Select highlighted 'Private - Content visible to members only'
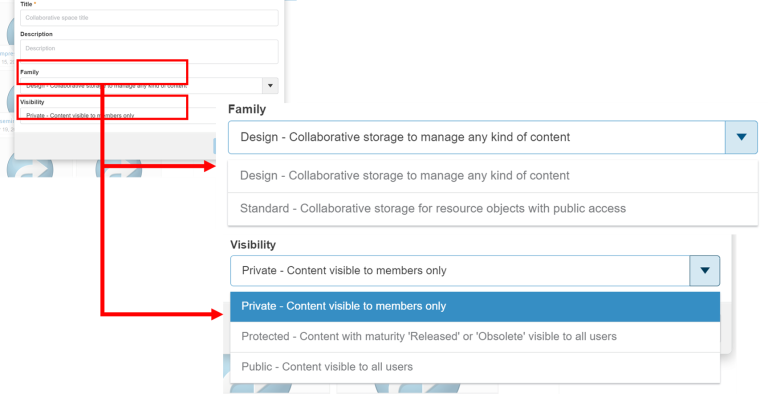 tap(475, 306)
